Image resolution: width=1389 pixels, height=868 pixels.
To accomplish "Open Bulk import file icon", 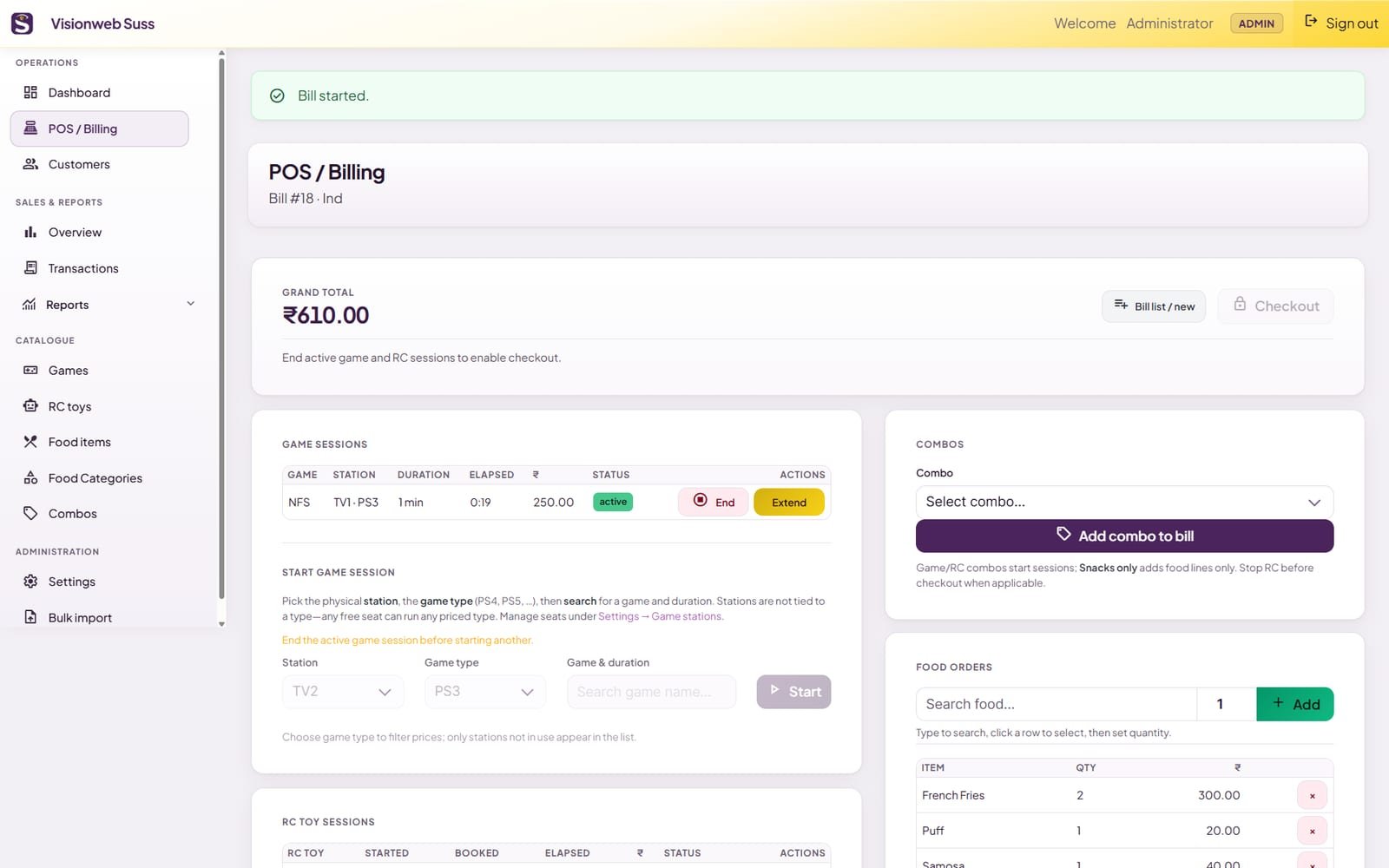I will (x=30, y=617).
